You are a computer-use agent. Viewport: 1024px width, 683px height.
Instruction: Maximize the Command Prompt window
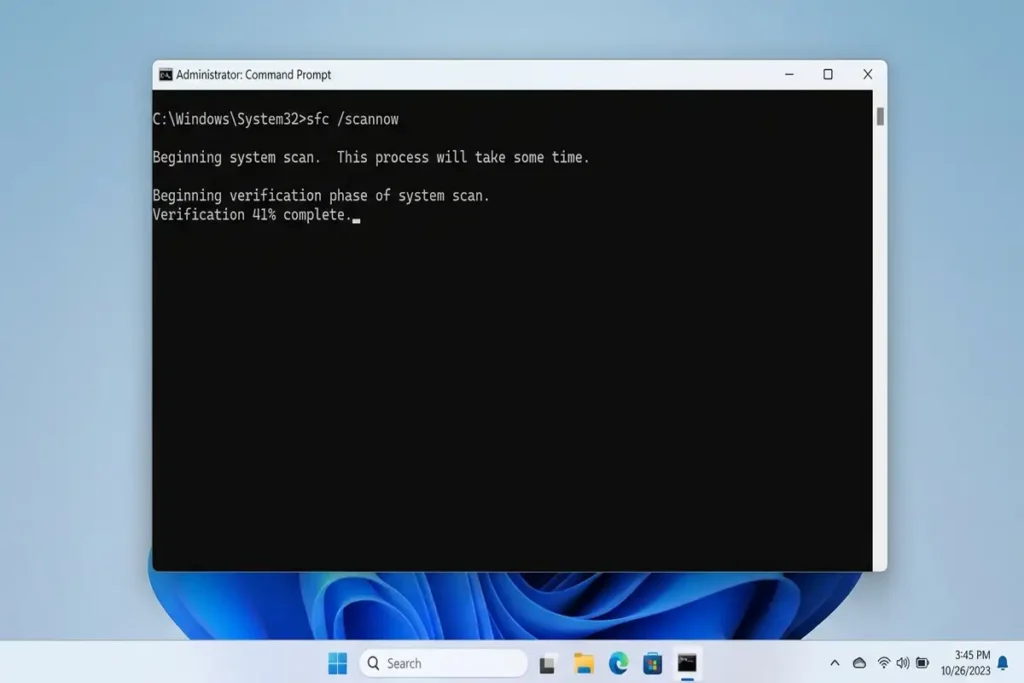click(828, 74)
